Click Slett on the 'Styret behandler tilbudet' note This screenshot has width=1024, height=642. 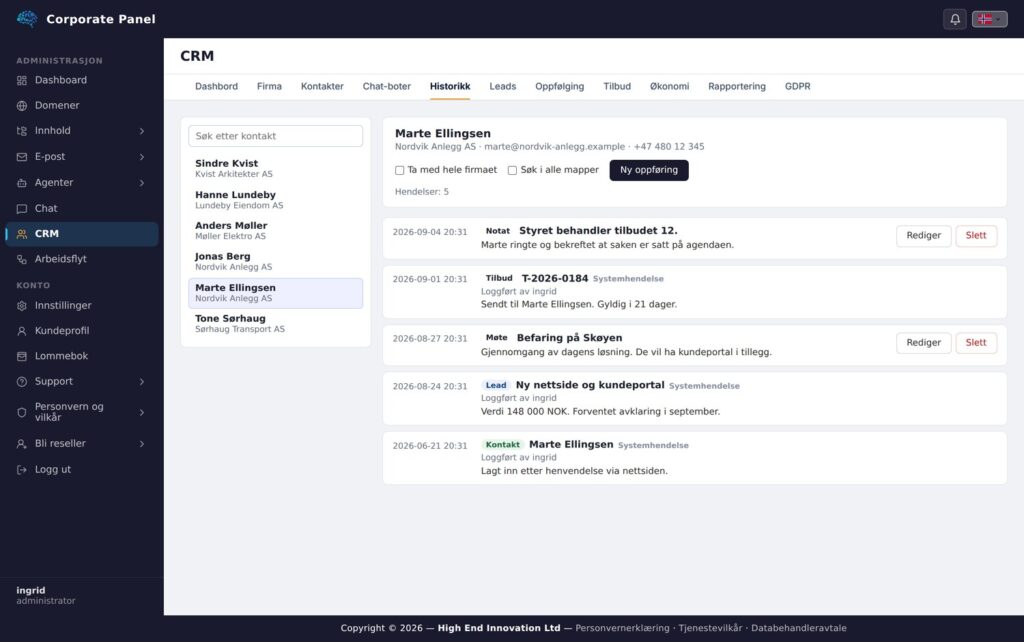(x=976, y=236)
